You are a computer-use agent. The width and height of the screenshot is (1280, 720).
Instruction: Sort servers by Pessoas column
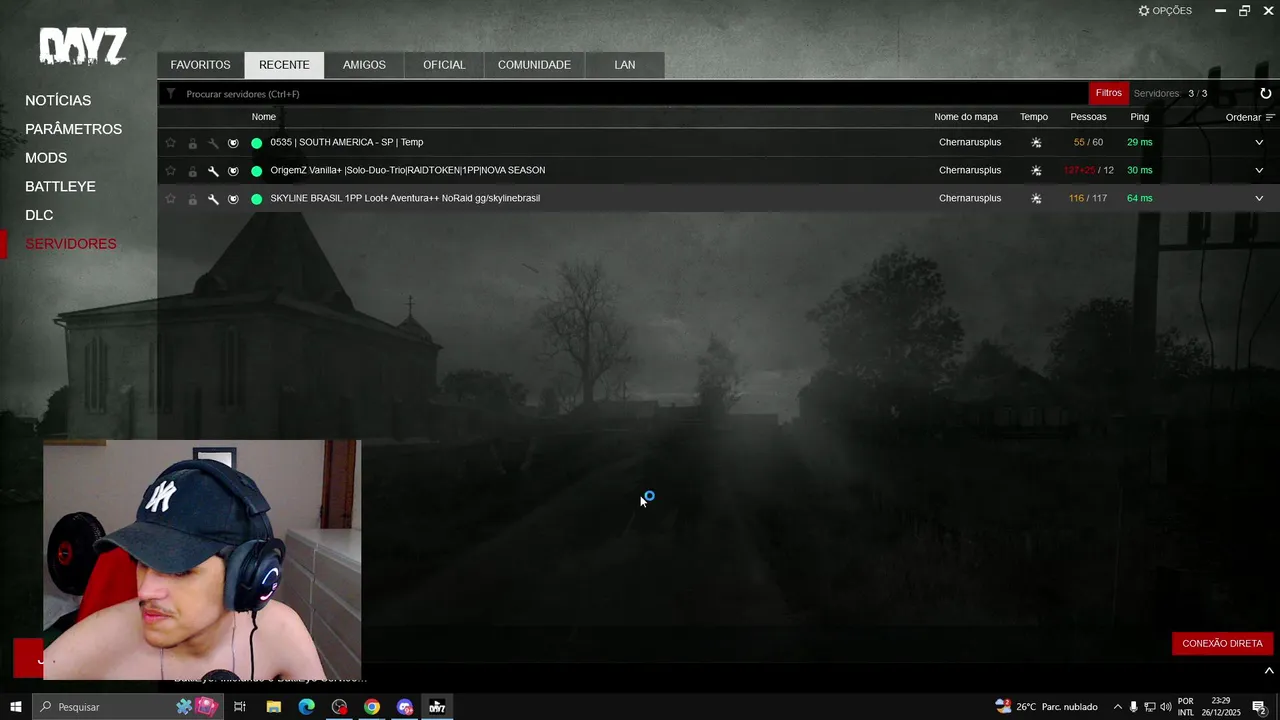pyautogui.click(x=1088, y=117)
